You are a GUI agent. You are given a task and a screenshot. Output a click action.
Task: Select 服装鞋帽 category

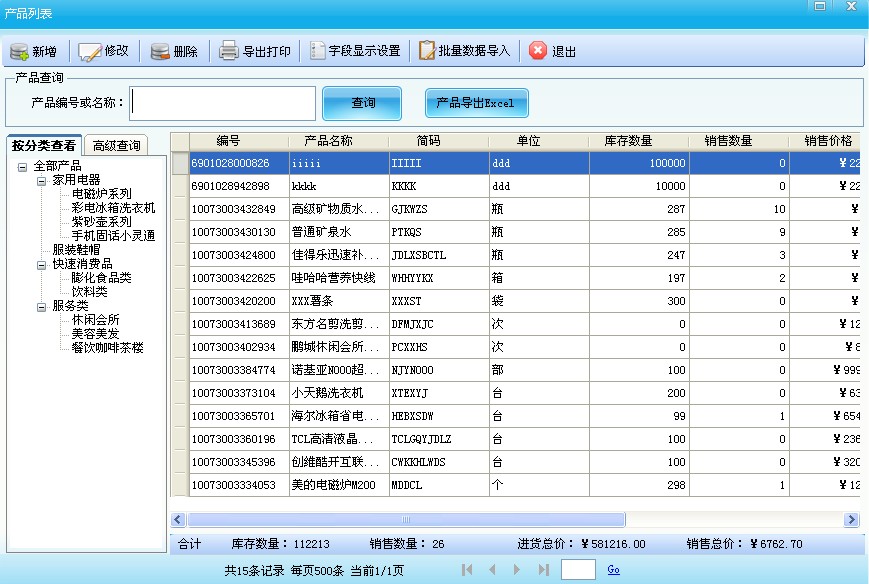pyautogui.click(x=76, y=250)
